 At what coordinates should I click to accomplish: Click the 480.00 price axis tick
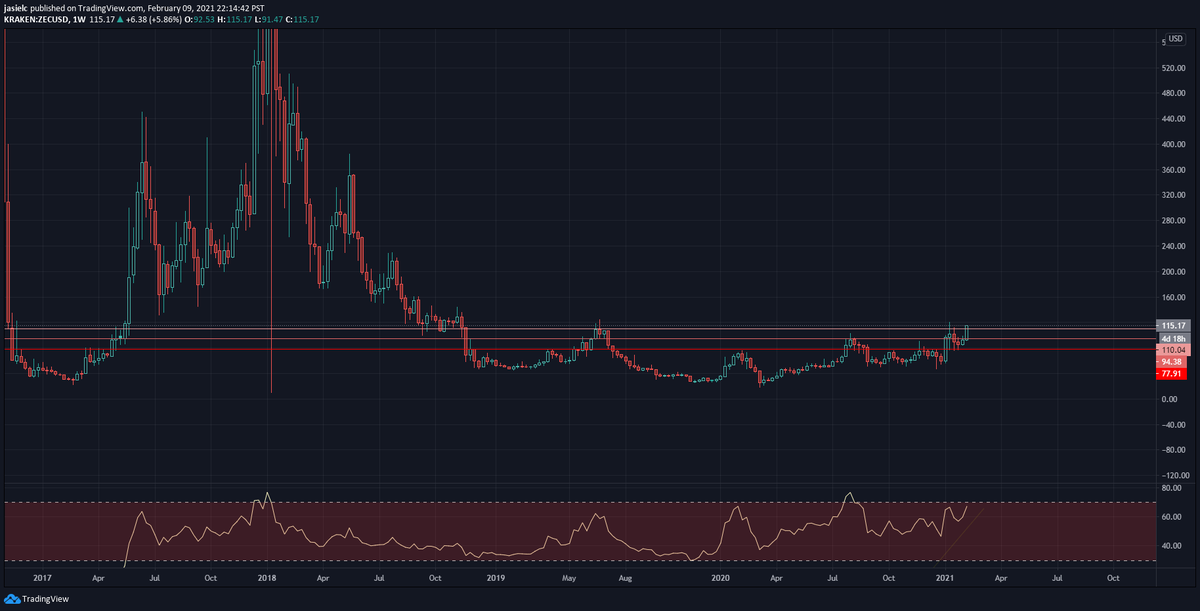pos(1172,94)
